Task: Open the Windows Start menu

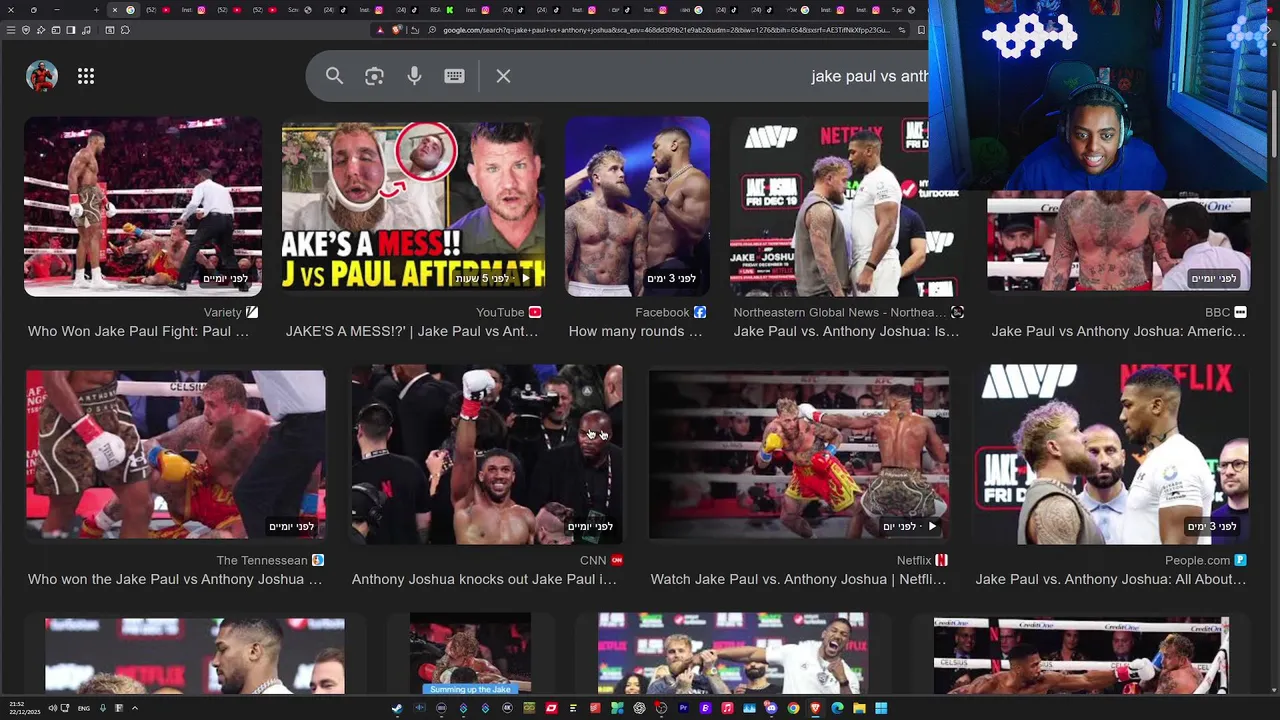Action: point(881,708)
